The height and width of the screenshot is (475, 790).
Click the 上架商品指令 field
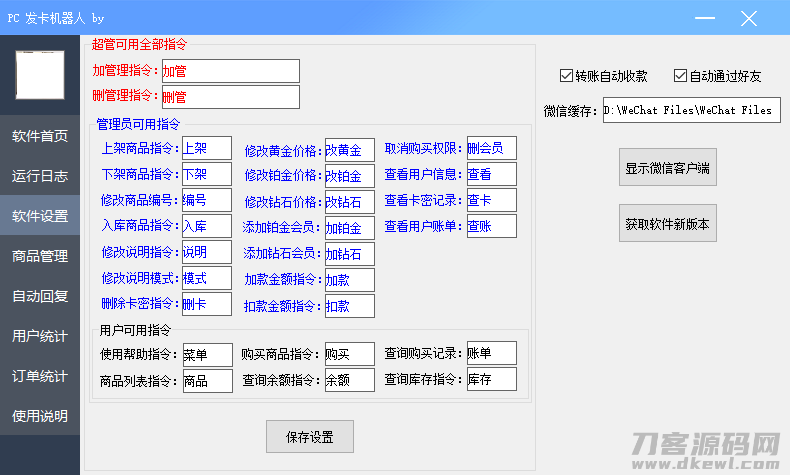[207, 148]
